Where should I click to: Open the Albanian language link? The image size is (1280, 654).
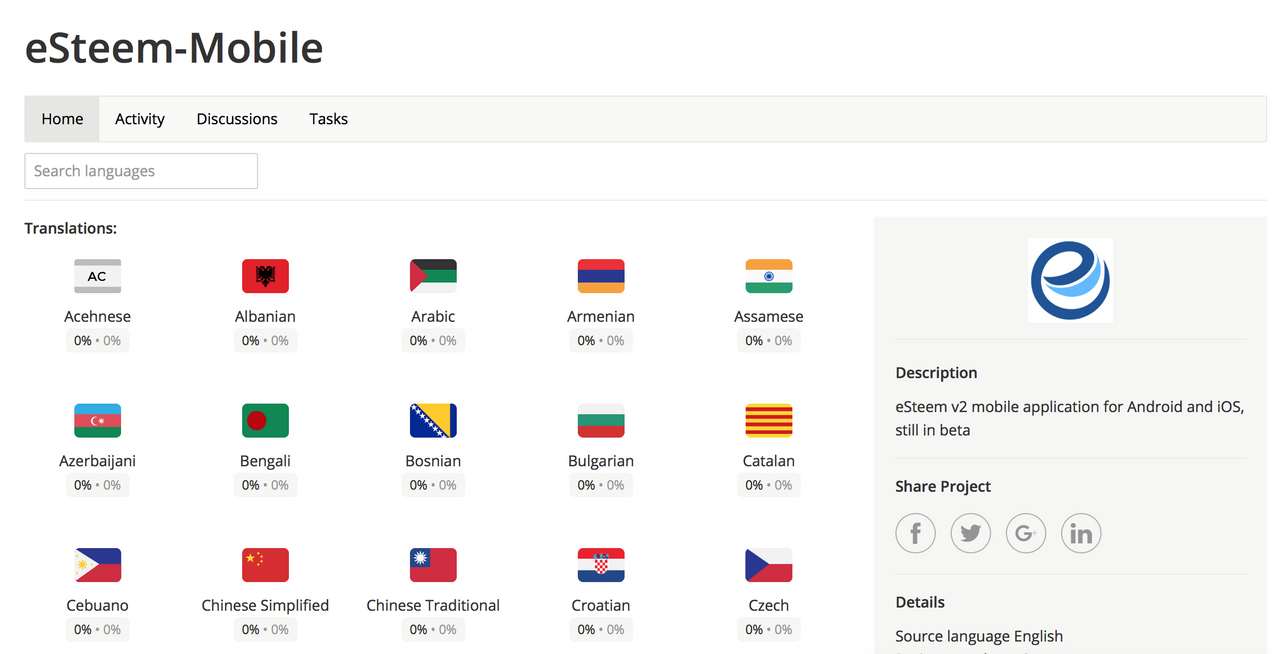[265, 316]
